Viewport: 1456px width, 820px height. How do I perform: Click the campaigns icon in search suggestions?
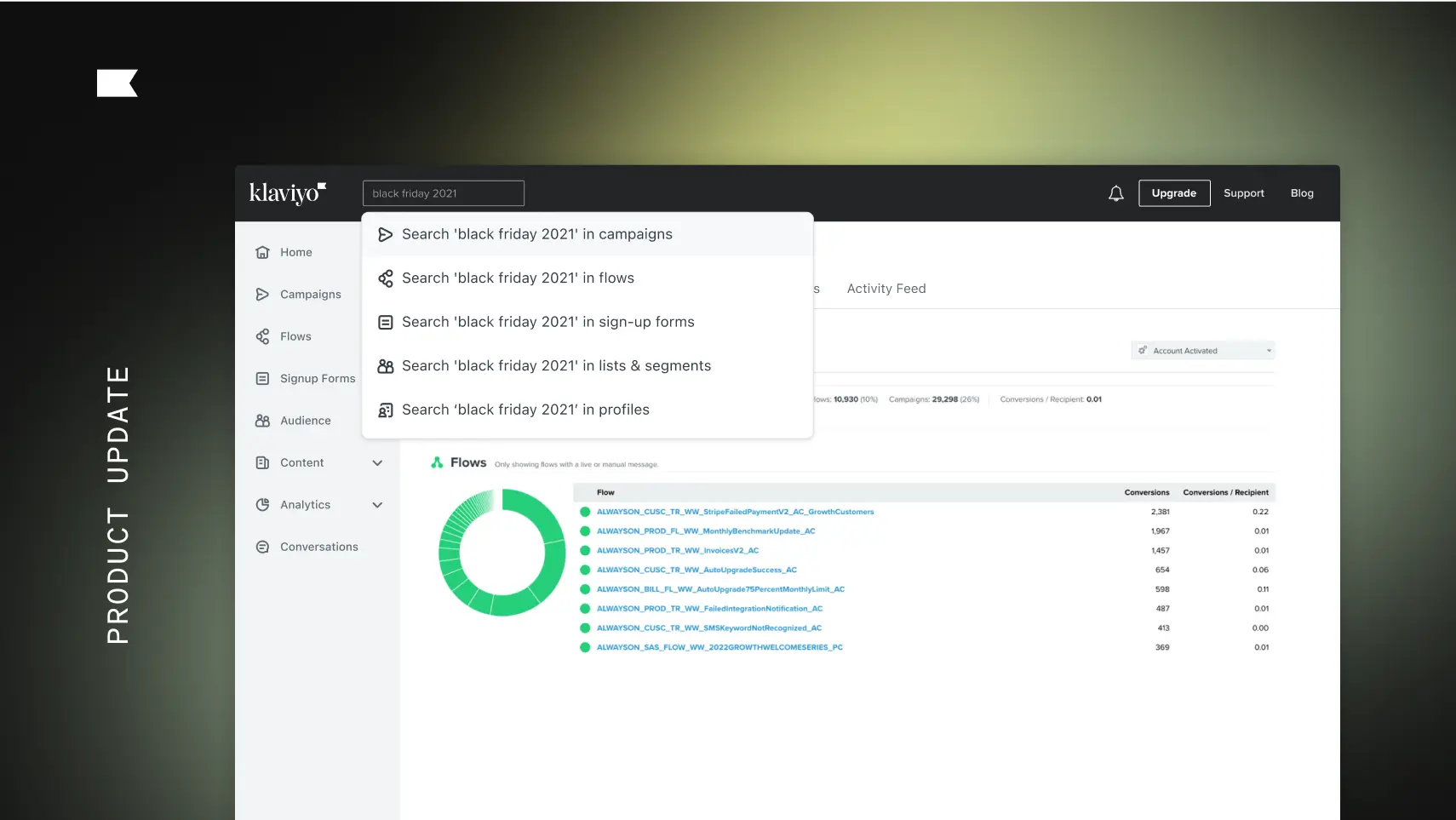click(386, 234)
